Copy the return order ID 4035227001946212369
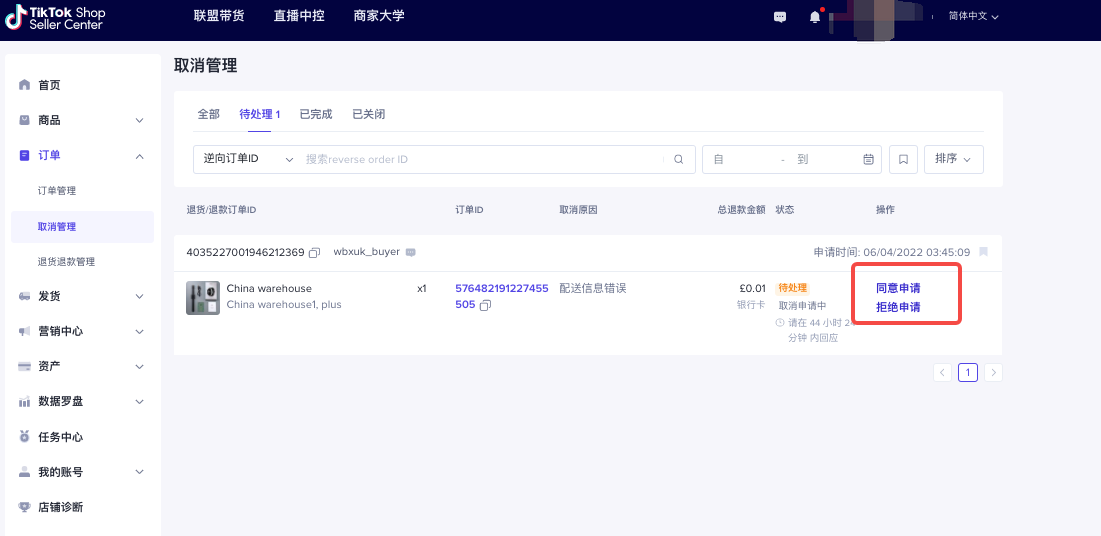This screenshot has height=536, width=1101. pyautogui.click(x=315, y=252)
